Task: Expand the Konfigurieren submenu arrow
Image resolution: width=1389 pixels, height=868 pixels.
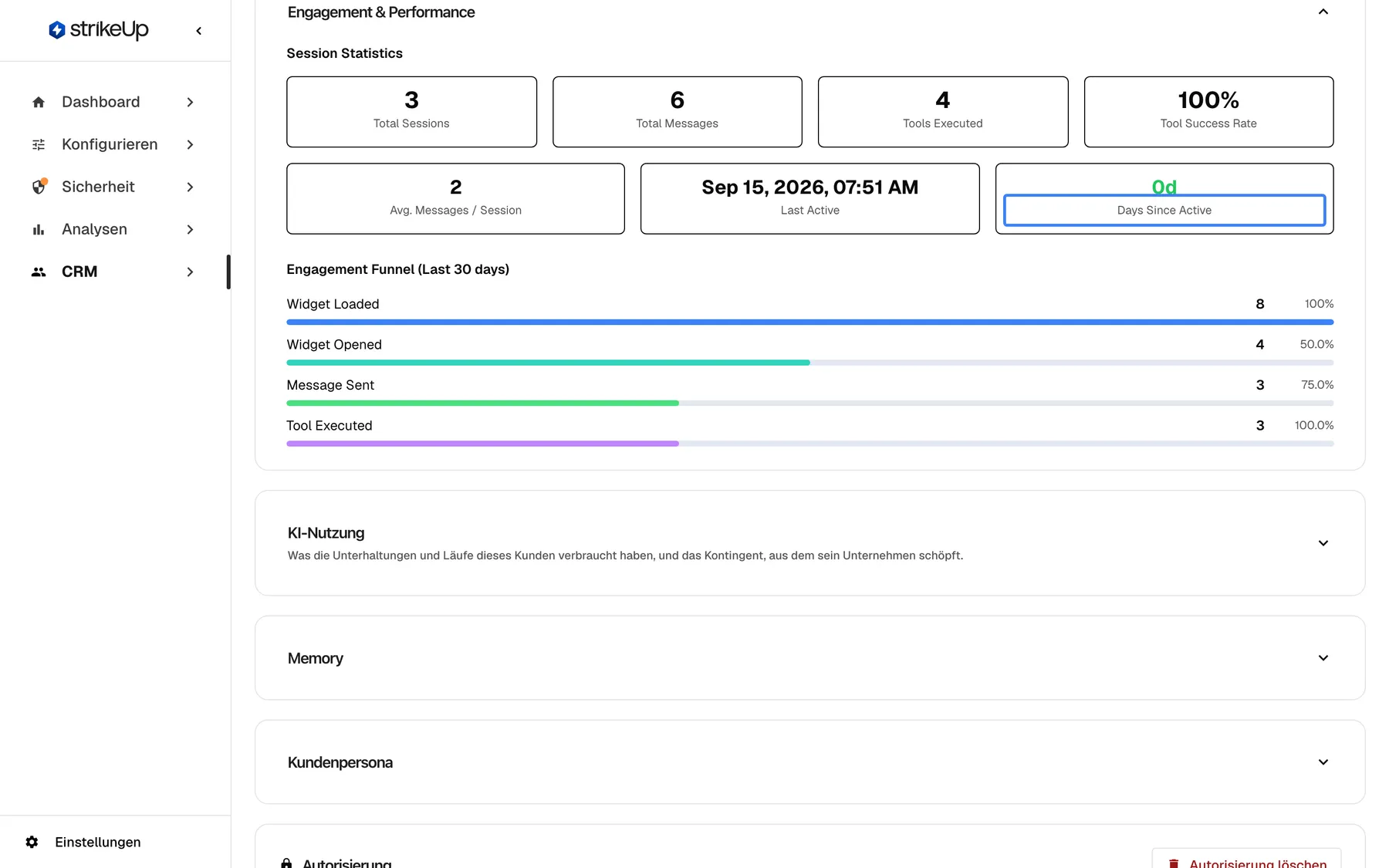Action: [x=190, y=144]
